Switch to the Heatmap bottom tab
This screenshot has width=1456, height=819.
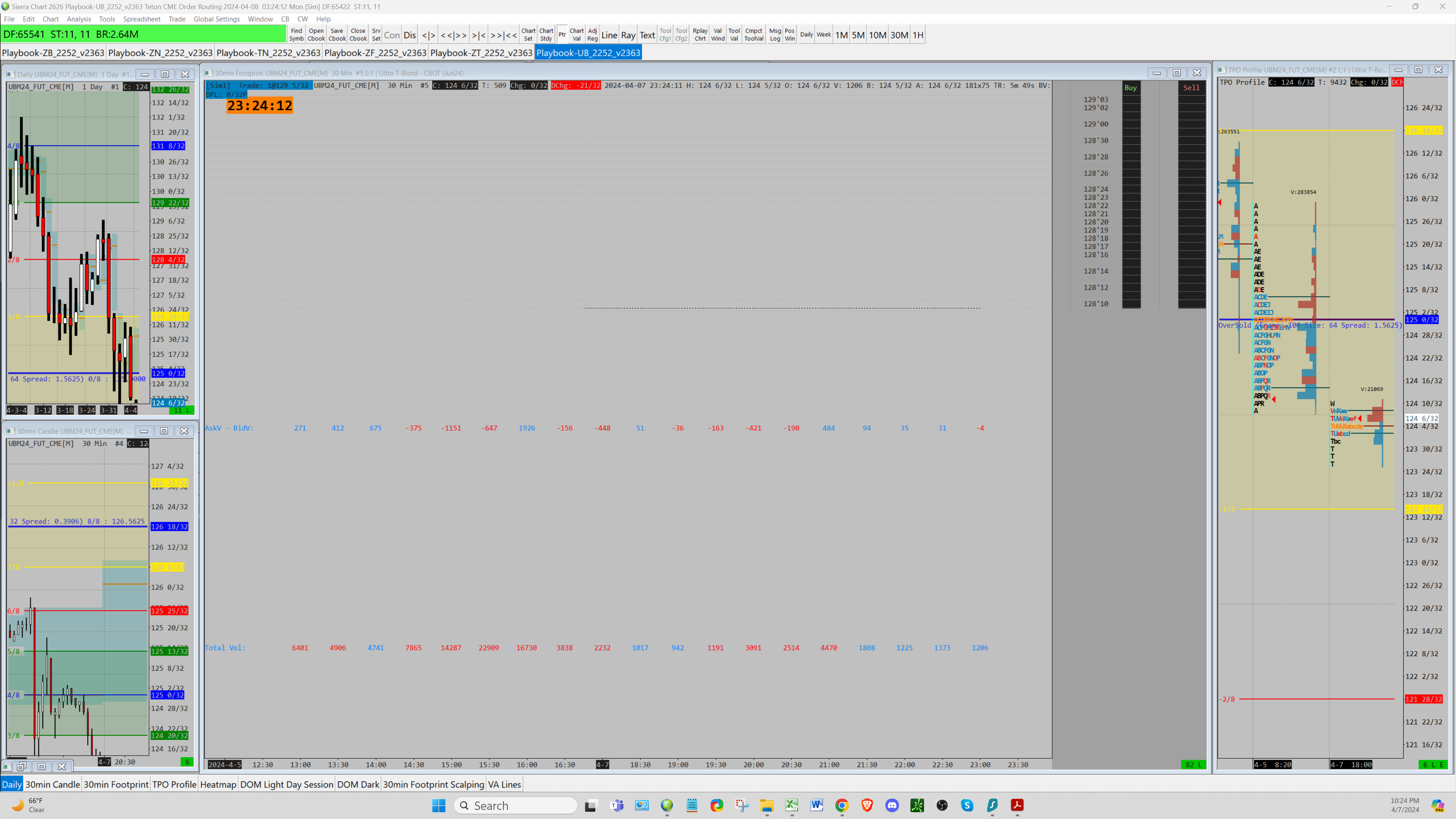[218, 784]
